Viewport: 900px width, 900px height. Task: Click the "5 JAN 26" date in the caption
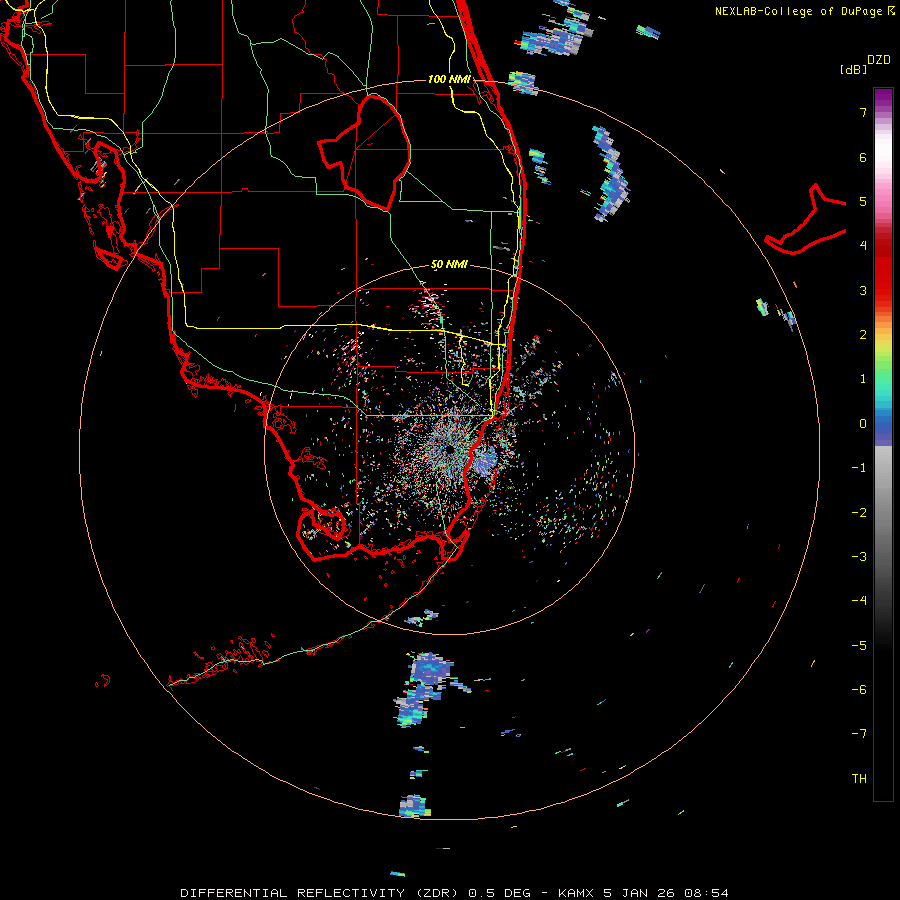coord(638,893)
